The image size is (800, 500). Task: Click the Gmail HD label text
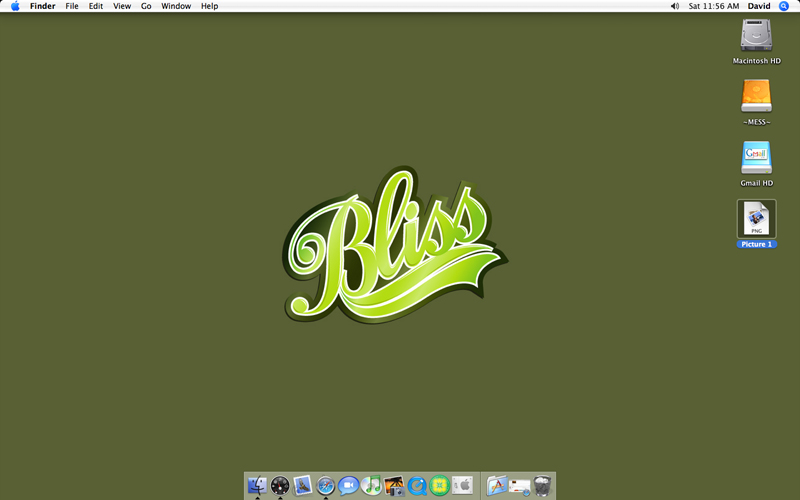(756, 183)
